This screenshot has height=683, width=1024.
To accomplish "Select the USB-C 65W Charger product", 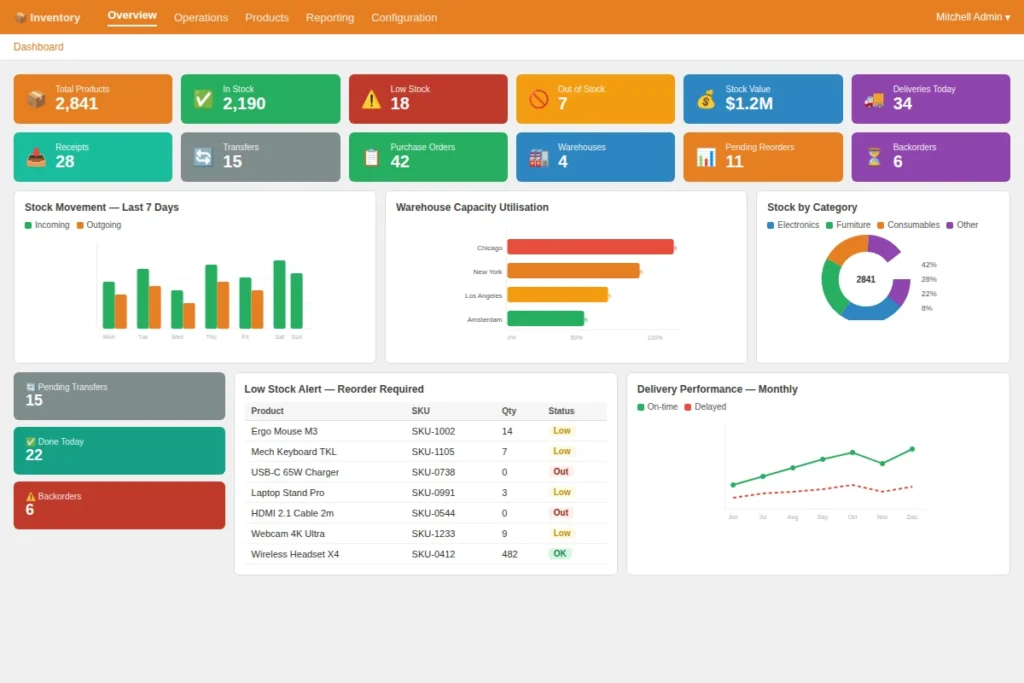I will tap(295, 472).
